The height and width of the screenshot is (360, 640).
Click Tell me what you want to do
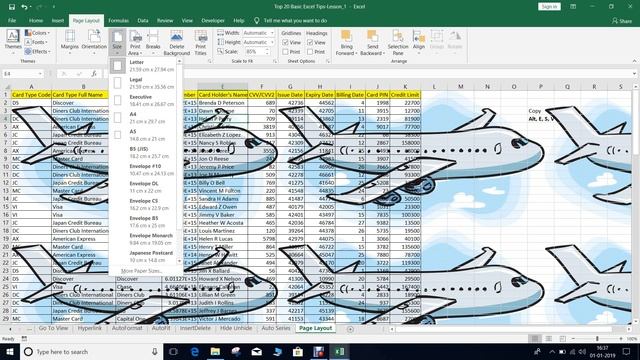coord(295,20)
